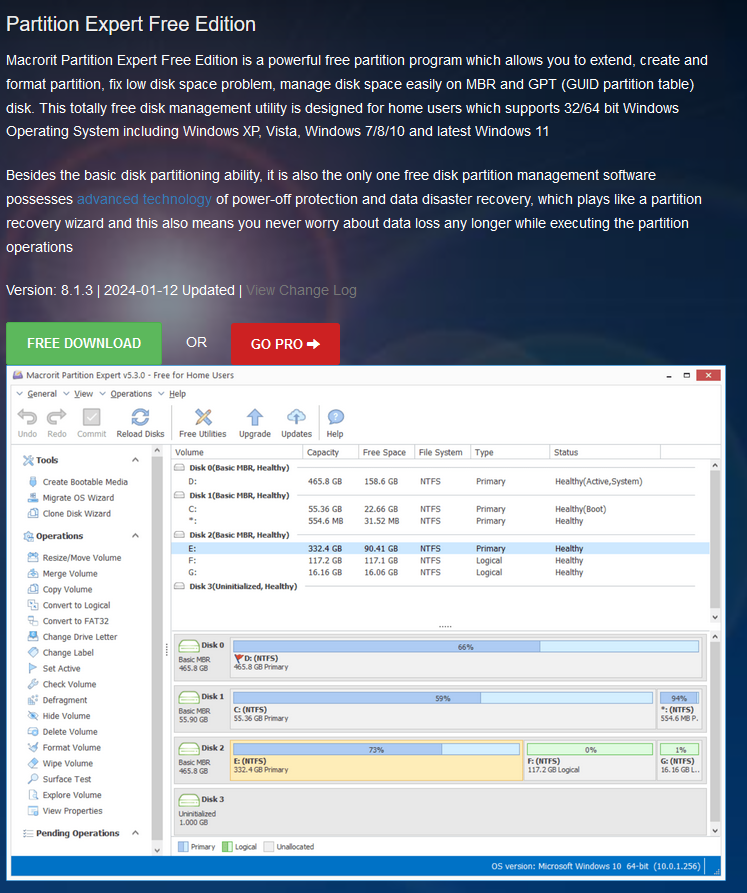The width and height of the screenshot is (747, 893).
Task: Sort by the File System column header
Action: (442, 452)
